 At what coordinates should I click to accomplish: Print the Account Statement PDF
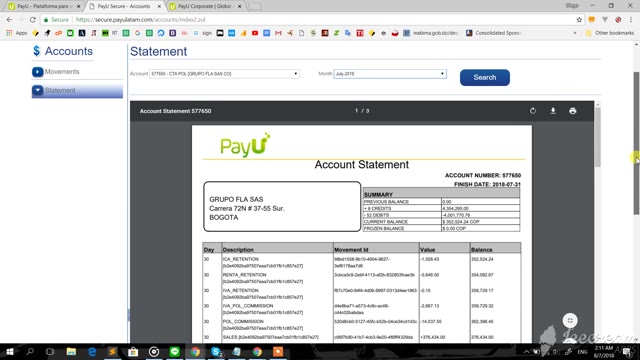point(573,111)
